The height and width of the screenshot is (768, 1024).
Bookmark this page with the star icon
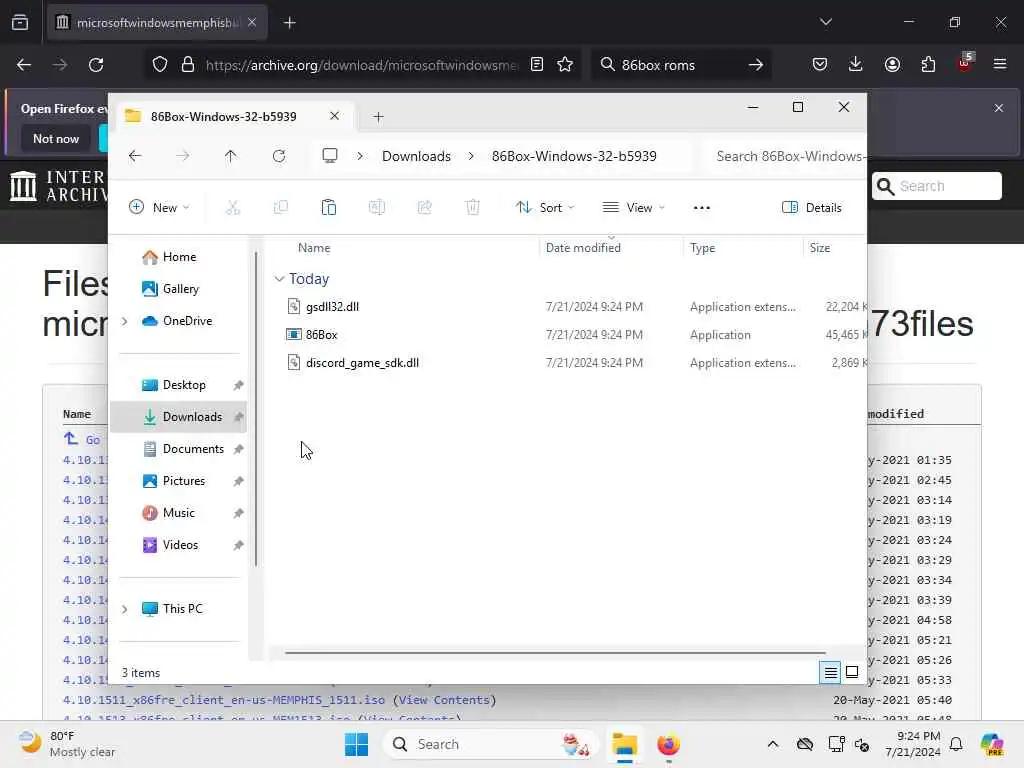coord(565,65)
